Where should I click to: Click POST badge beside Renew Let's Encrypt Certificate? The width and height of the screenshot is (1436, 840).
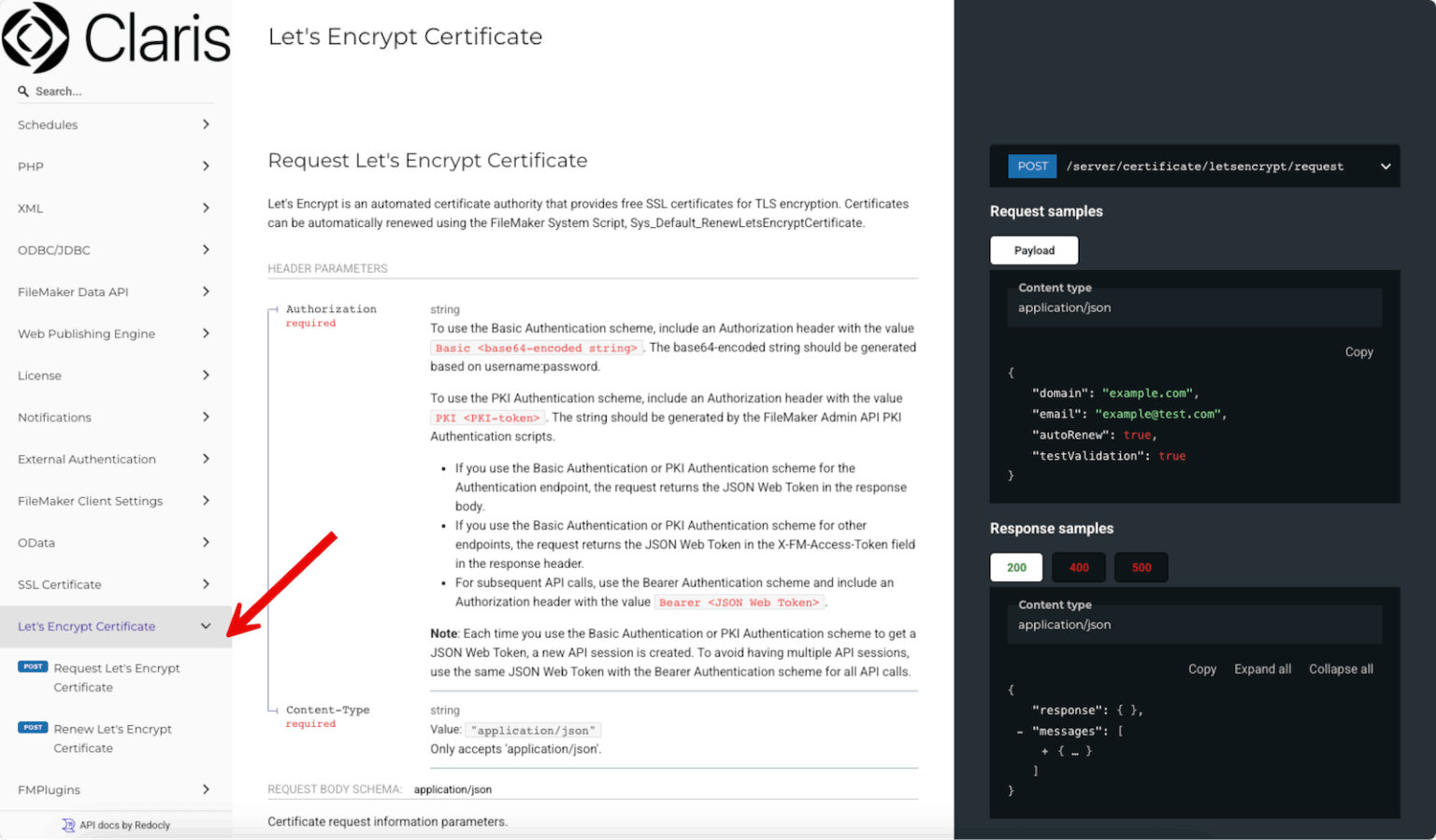[33, 728]
